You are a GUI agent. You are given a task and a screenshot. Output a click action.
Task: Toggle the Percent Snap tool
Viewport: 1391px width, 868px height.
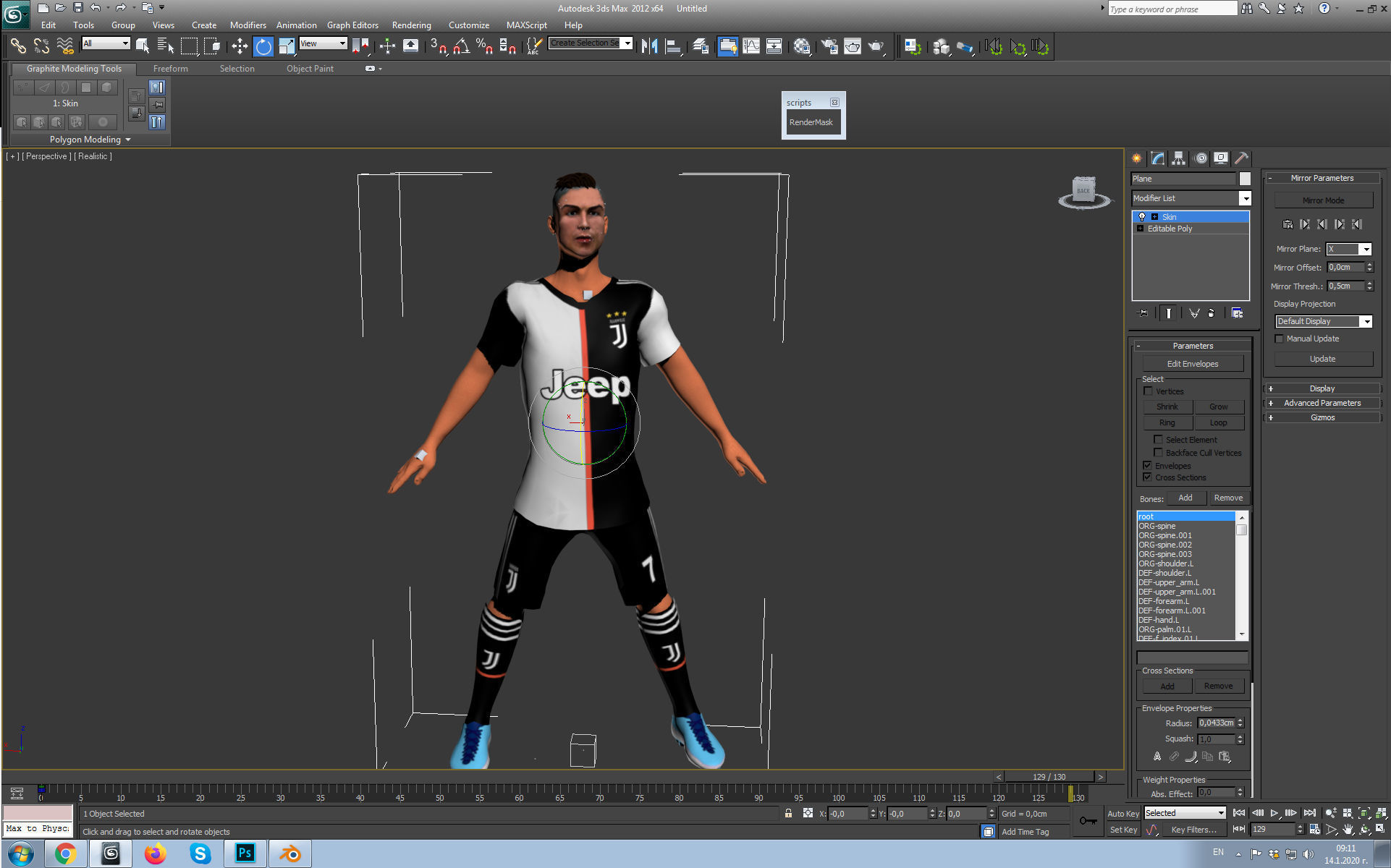[x=485, y=47]
